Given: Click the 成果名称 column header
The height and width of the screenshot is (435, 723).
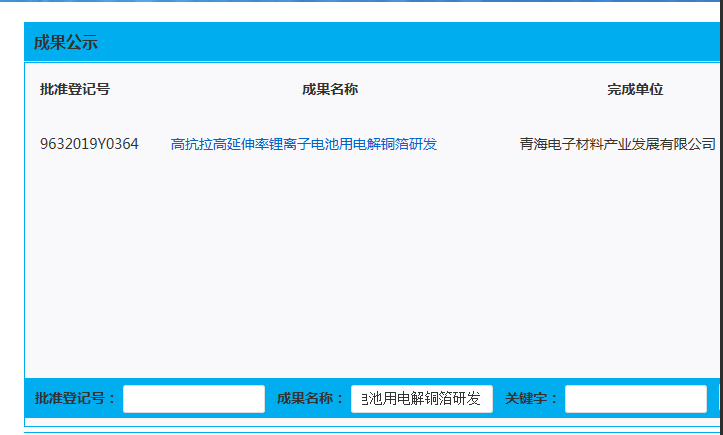Looking at the screenshot, I should click(x=330, y=89).
